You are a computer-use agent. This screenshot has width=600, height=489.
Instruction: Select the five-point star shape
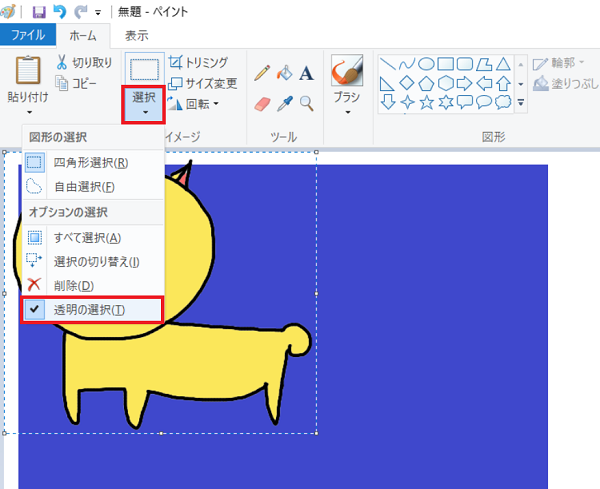(426, 102)
